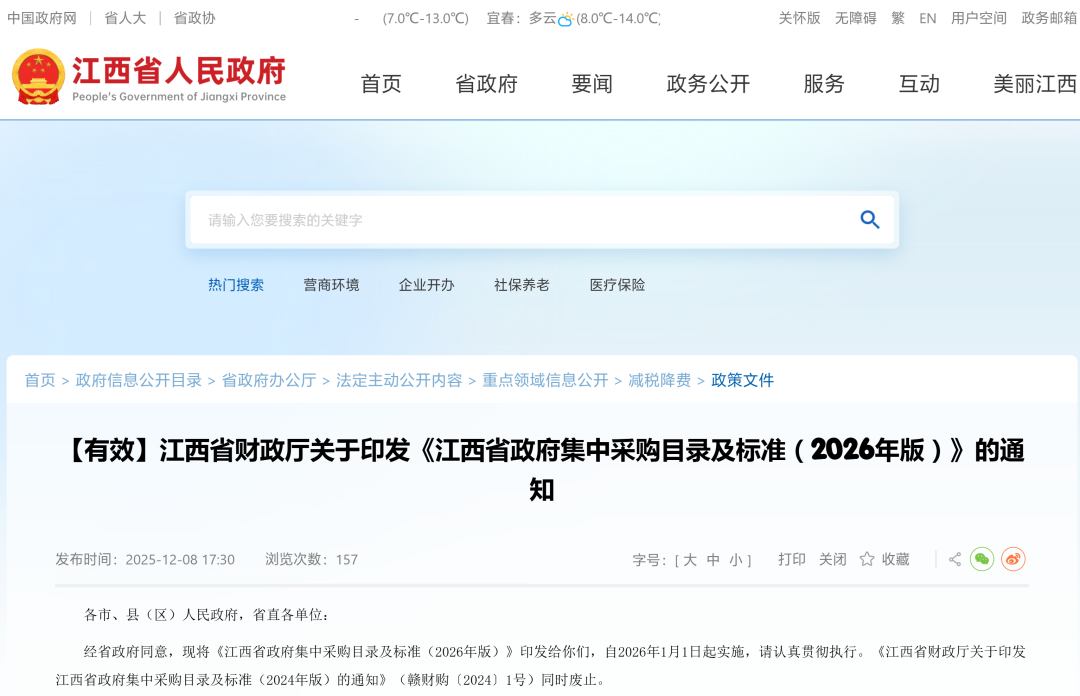The height and width of the screenshot is (696, 1080).
Task: Click the national emblem government logo
Action: pyautogui.click(x=38, y=77)
